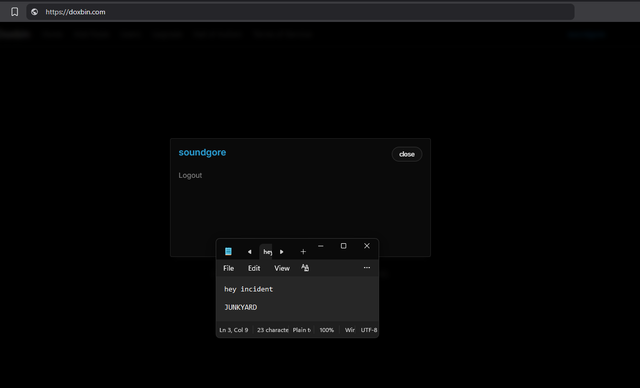Close the Notepad window

pos(367,246)
